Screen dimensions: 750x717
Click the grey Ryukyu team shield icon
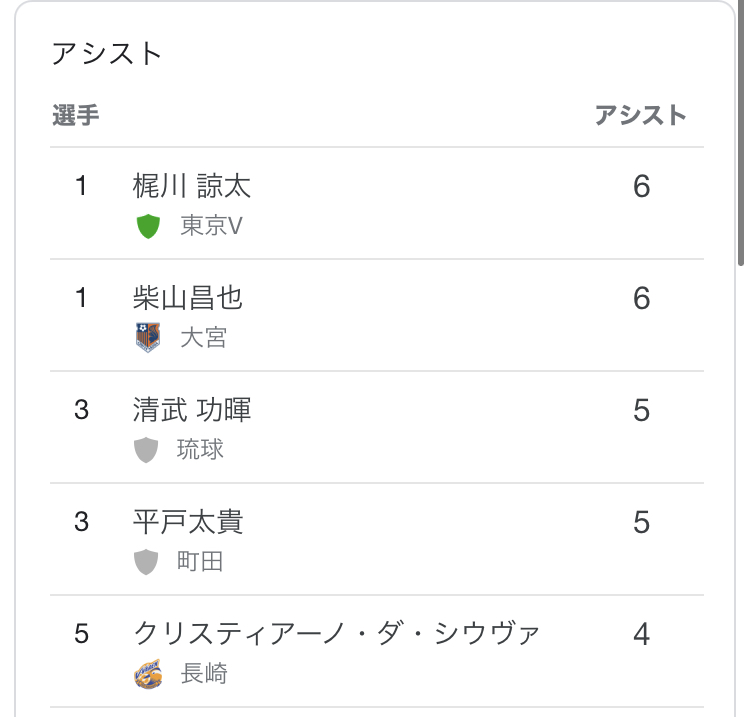point(147,450)
